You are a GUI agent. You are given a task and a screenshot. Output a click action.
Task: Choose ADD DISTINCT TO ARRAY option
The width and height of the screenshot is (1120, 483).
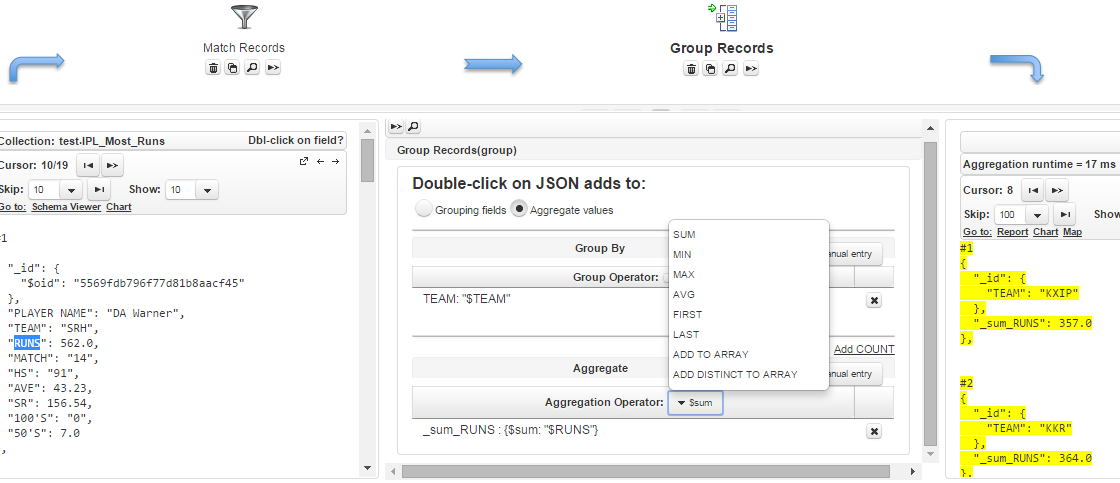(735, 374)
